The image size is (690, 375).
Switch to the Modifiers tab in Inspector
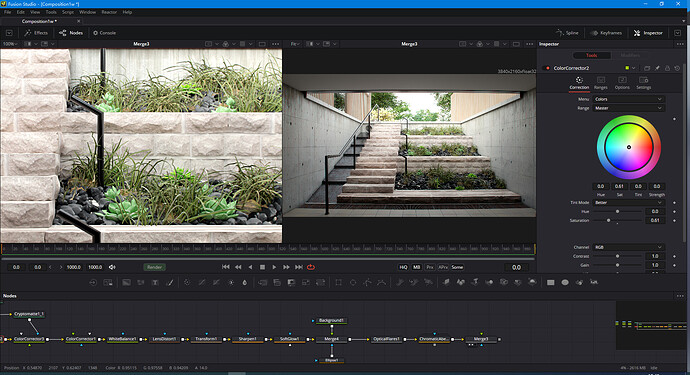(630, 55)
